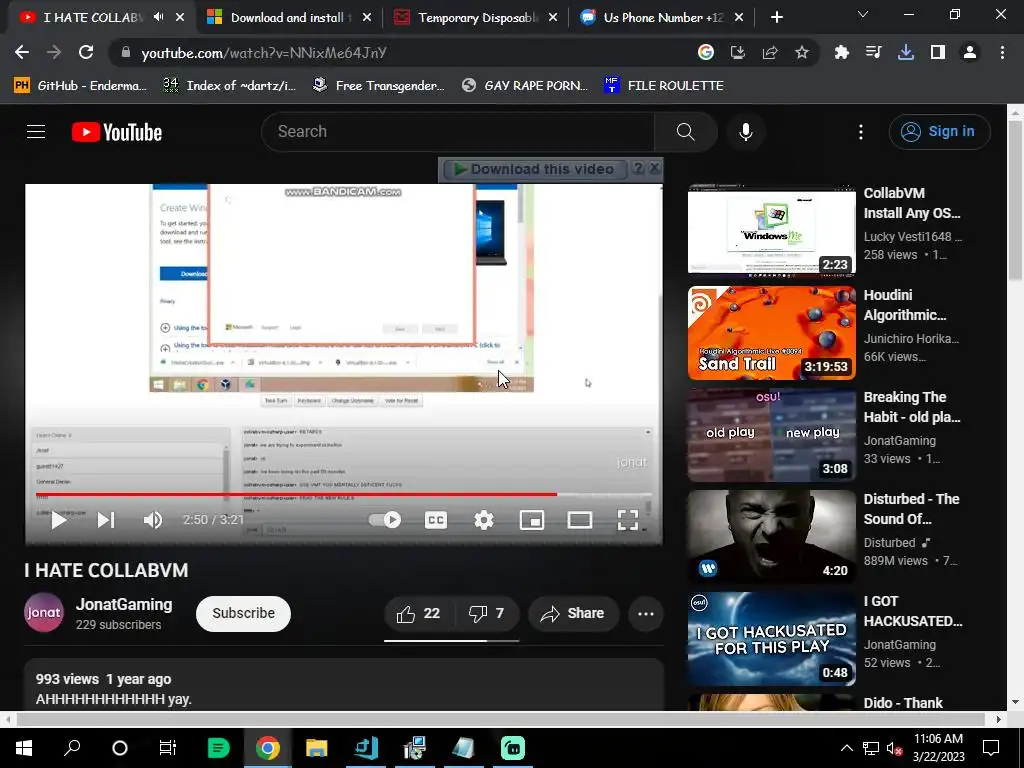Dislike the video with thumbs down
Image resolution: width=1024 pixels, height=768 pixels.
(x=486, y=613)
